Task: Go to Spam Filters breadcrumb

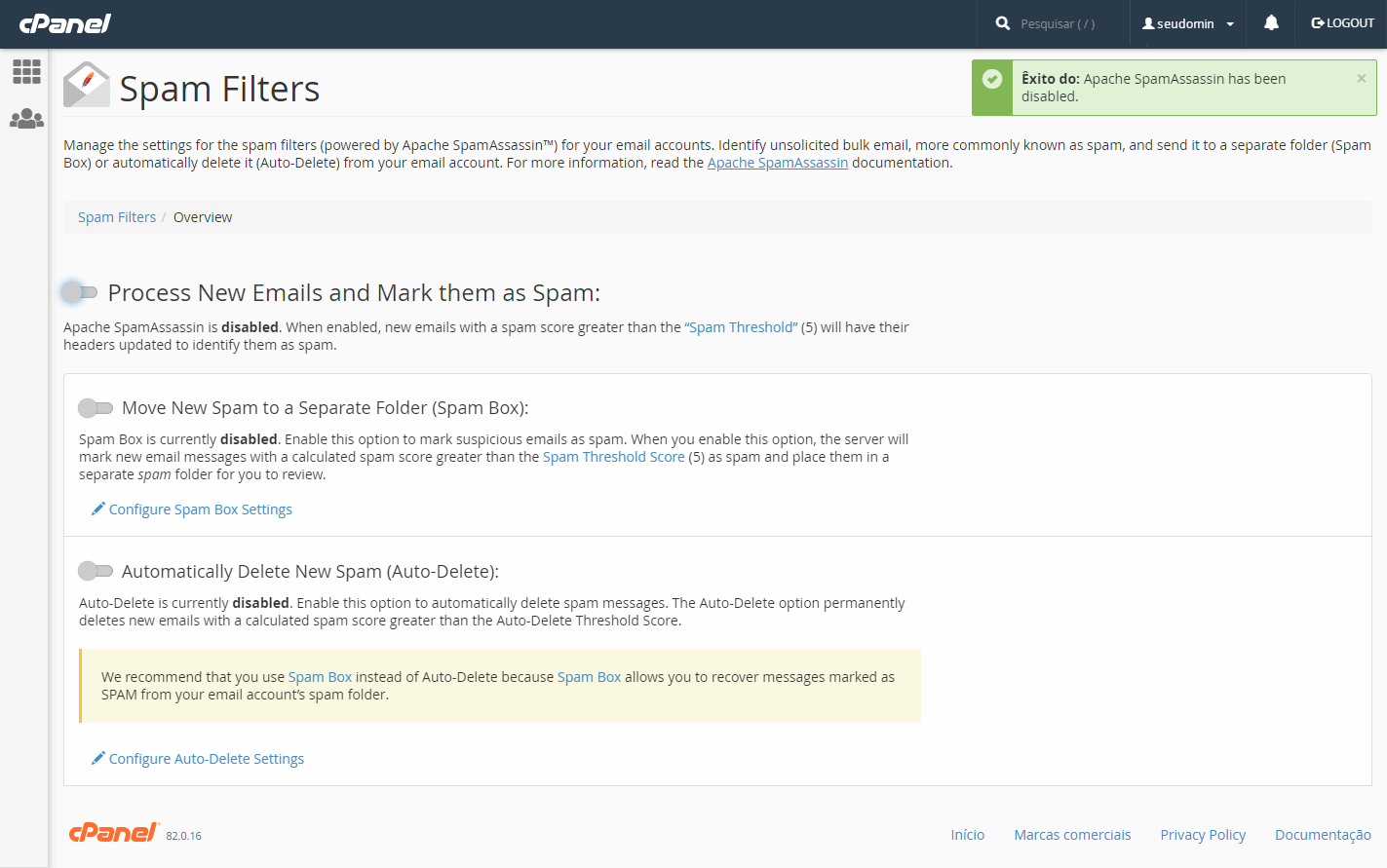Action: pyautogui.click(x=117, y=217)
